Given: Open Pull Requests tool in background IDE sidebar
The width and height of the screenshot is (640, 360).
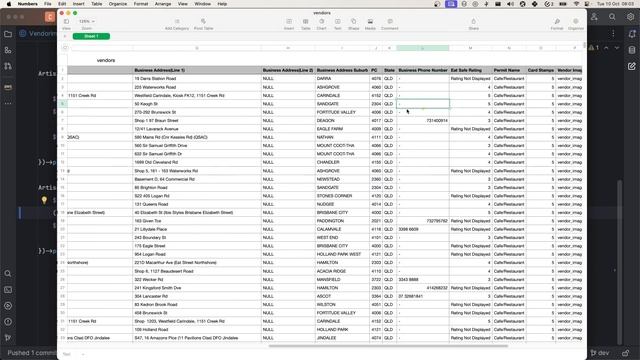Looking at the screenshot, I should click(8, 66).
